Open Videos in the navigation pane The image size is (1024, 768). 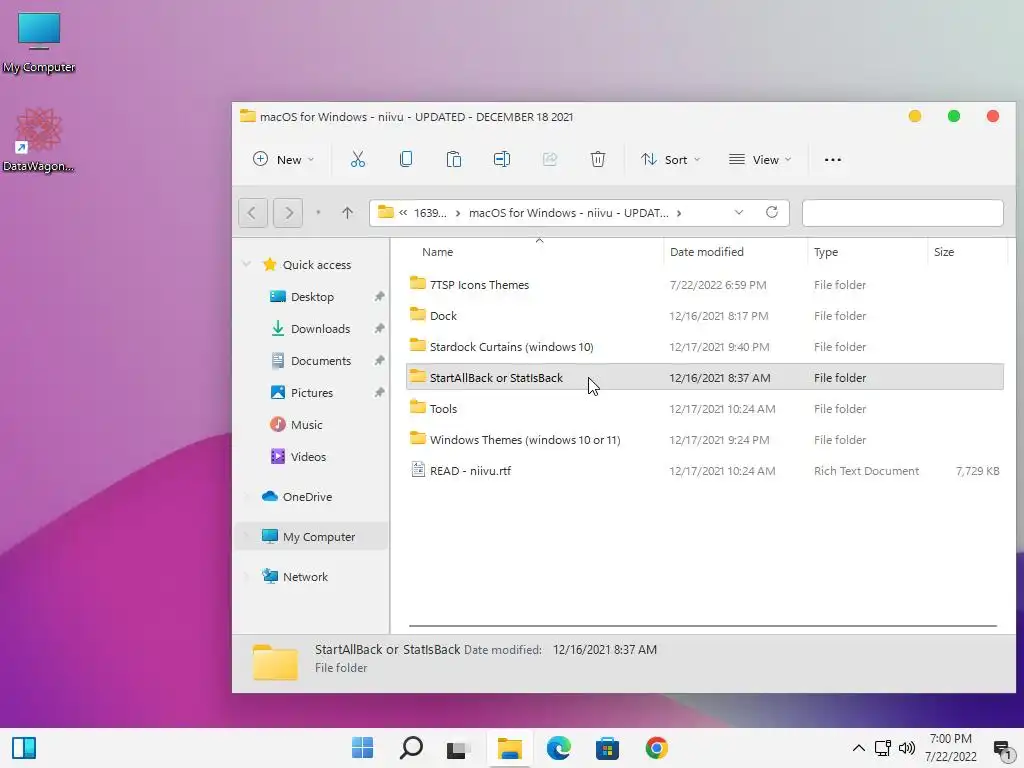coord(308,456)
